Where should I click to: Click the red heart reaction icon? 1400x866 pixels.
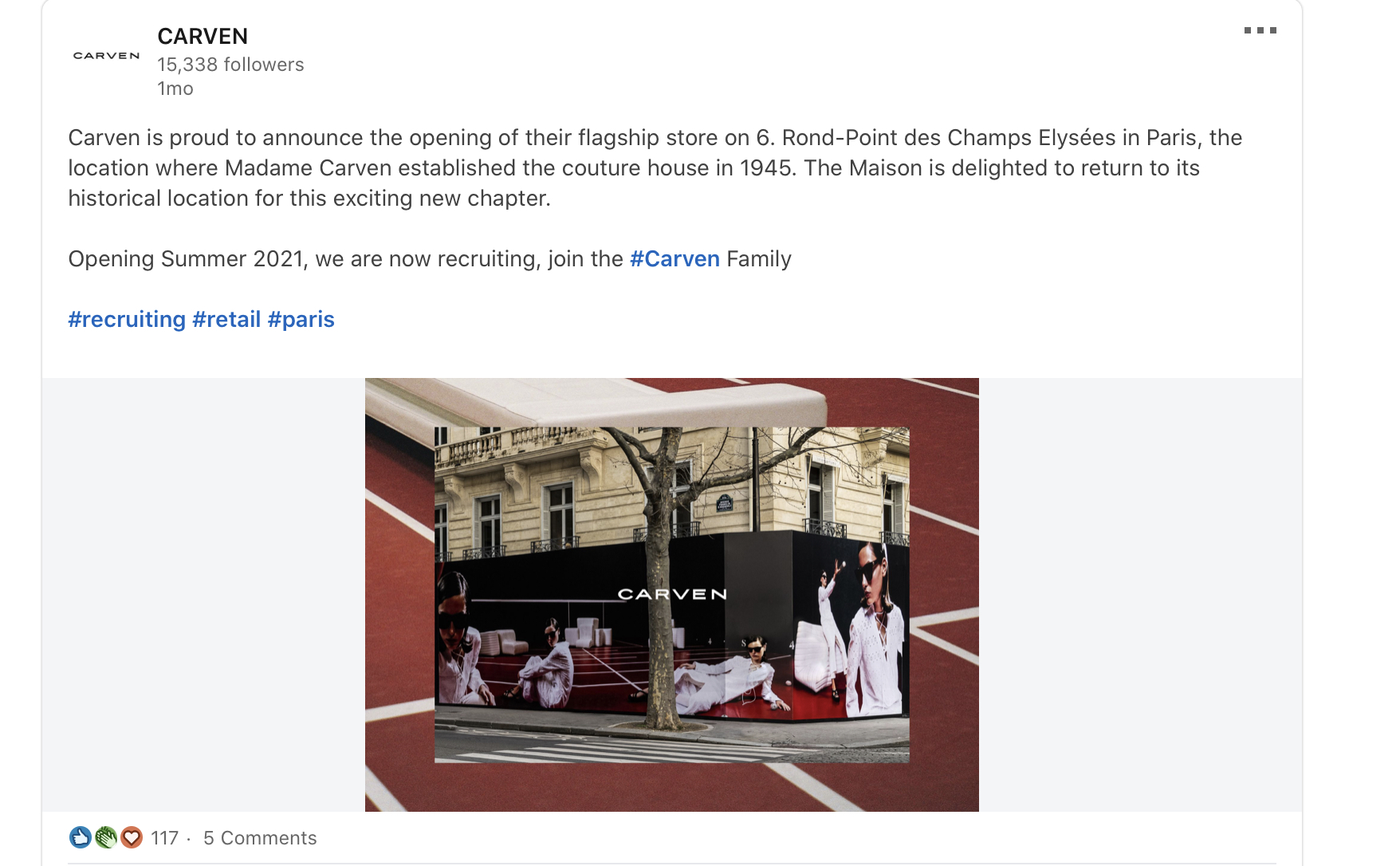(132, 837)
